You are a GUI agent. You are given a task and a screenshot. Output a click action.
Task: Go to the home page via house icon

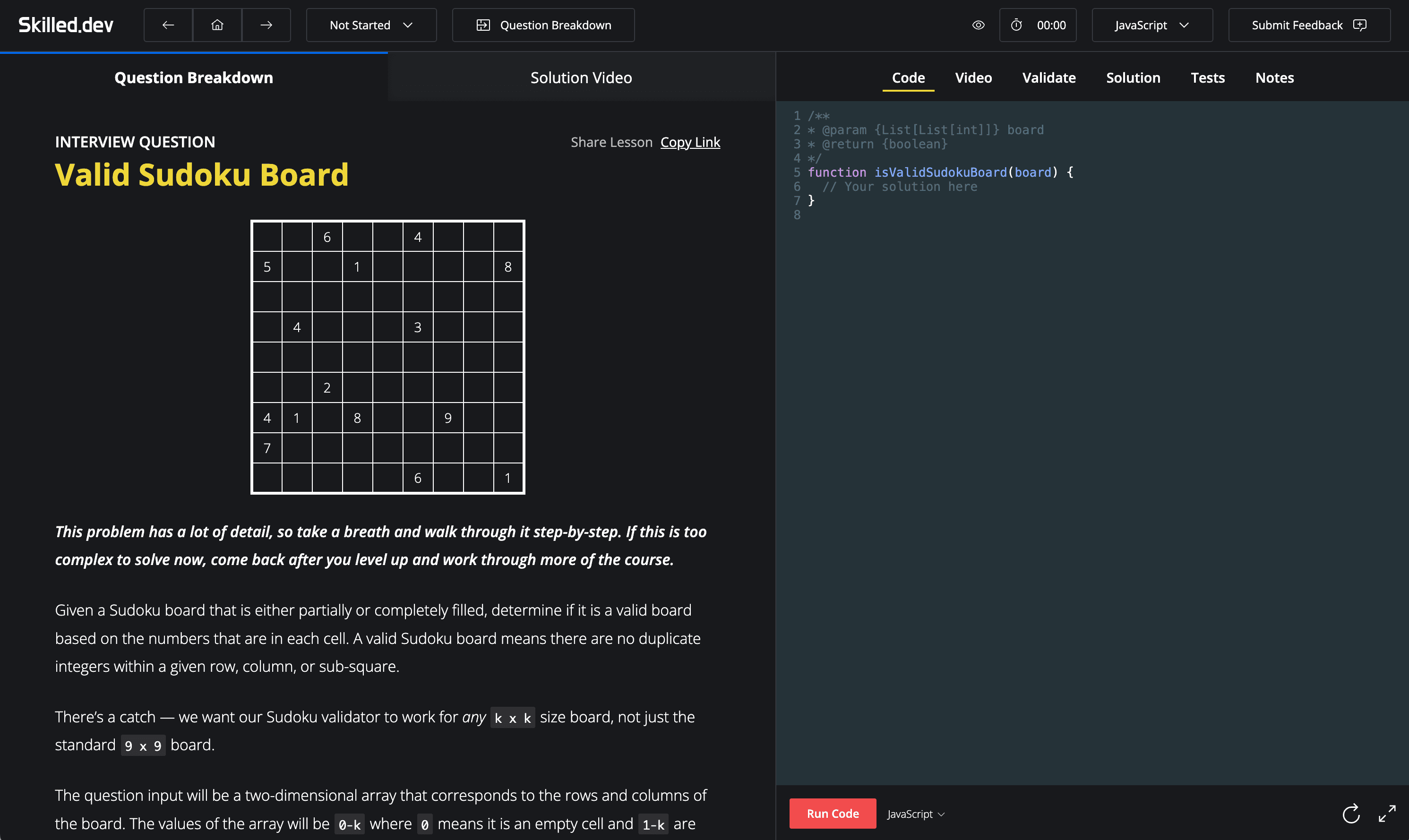217,25
